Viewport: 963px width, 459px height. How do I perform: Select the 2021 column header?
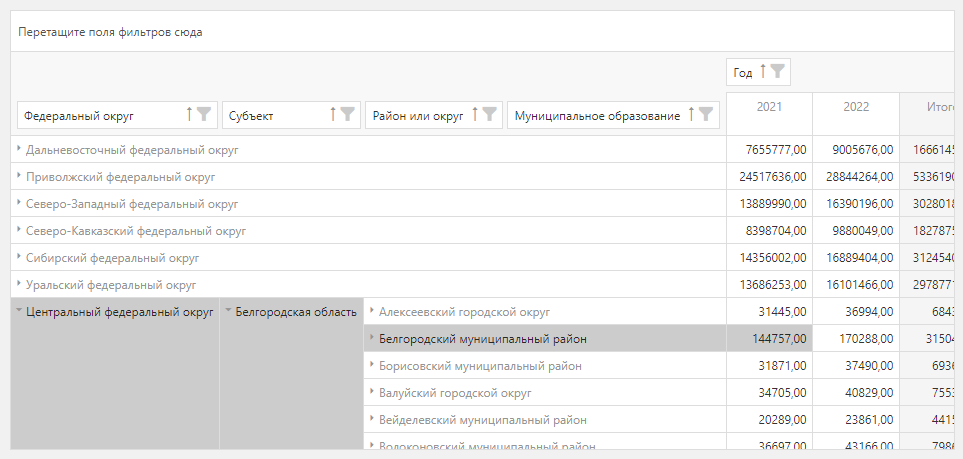(769, 107)
